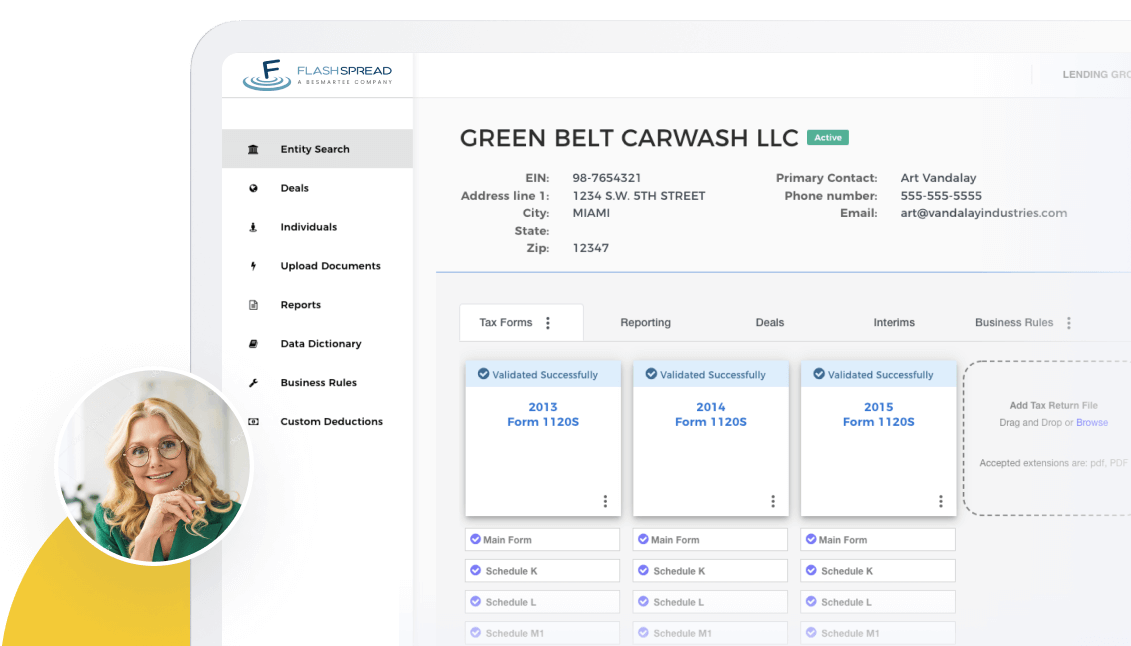1131x646 pixels.
Task: Toggle Schedule K check under 2013
Action: pyautogui.click(x=475, y=570)
